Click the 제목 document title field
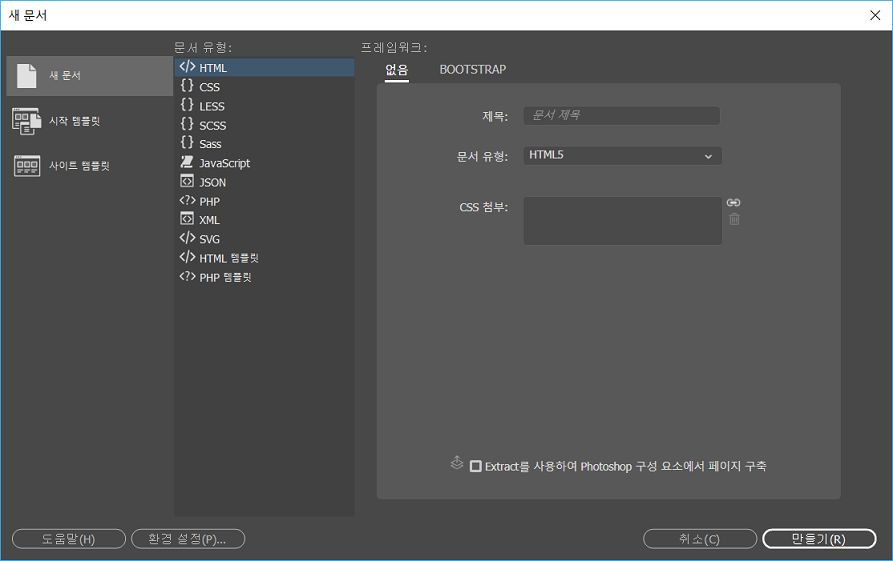The width and height of the screenshot is (893, 561). tap(621, 116)
